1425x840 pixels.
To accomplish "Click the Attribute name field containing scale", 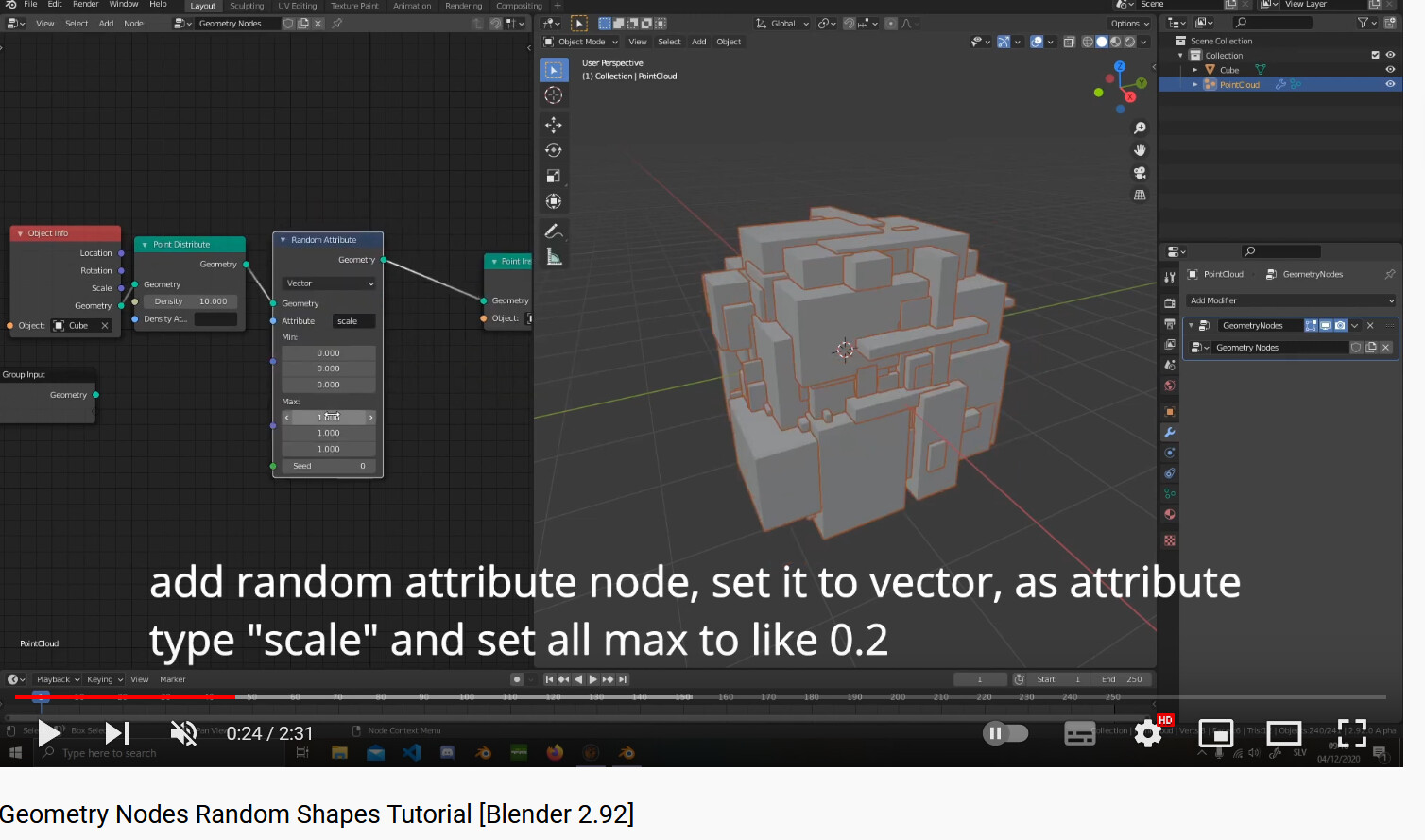I will tap(354, 321).
